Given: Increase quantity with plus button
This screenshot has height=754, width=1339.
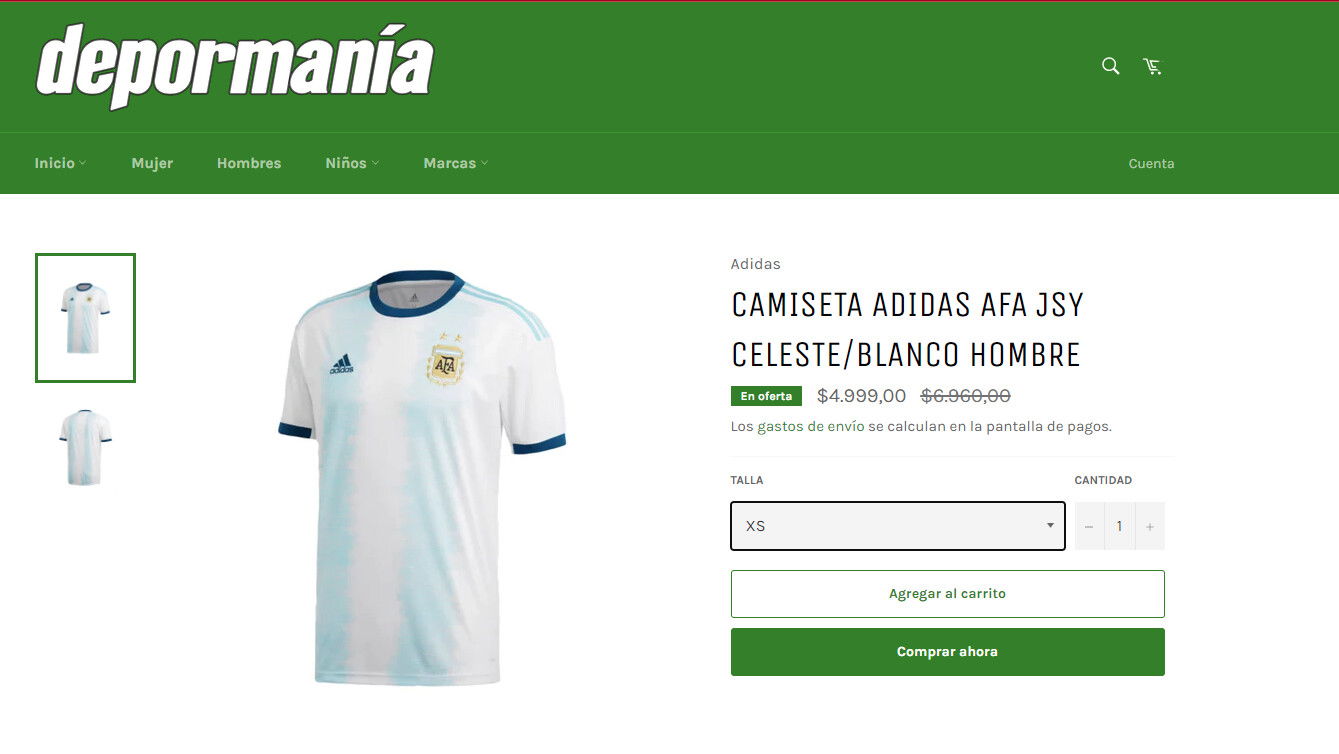Looking at the screenshot, I should 1150,526.
